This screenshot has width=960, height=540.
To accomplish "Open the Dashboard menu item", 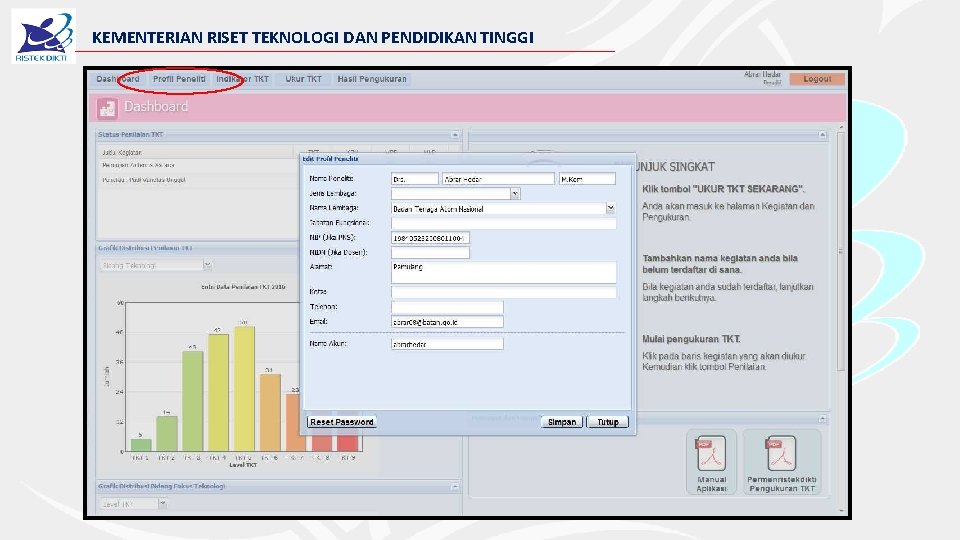I will (118, 79).
